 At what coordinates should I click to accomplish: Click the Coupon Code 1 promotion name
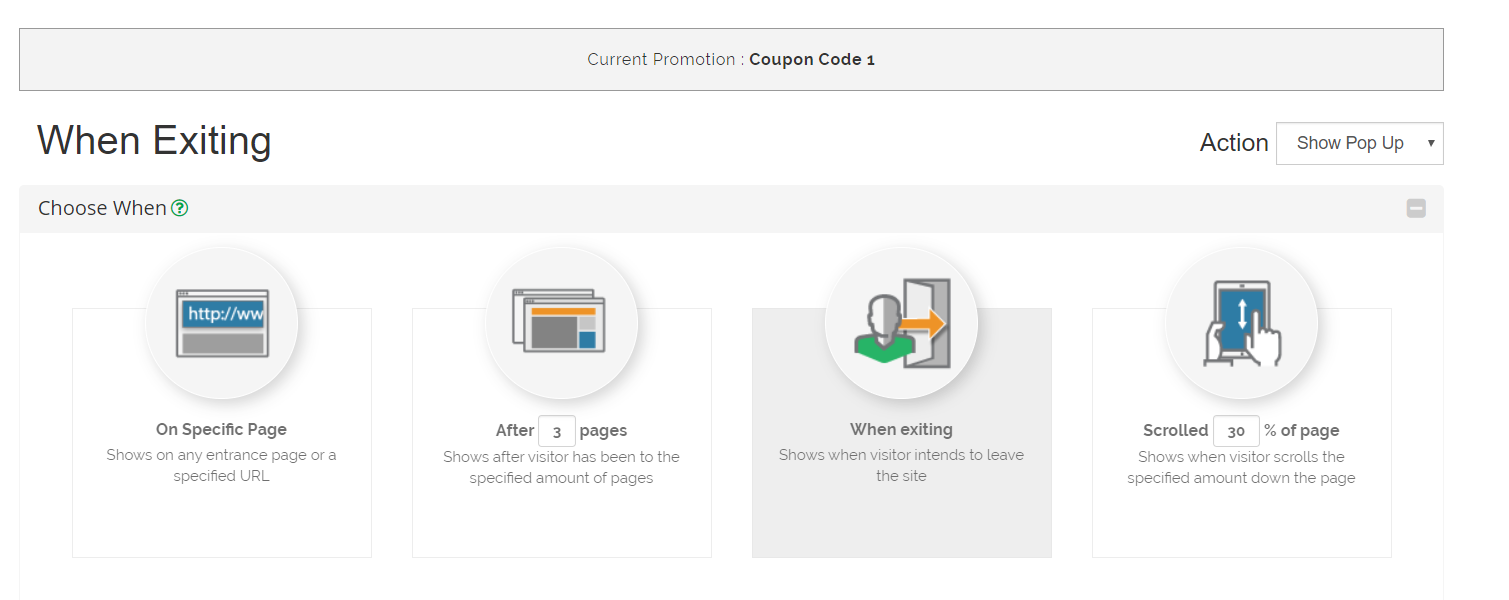(x=812, y=59)
